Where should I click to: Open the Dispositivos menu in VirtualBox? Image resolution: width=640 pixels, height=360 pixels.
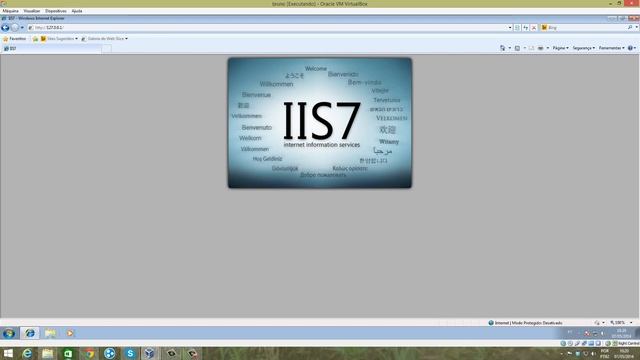tap(56, 11)
